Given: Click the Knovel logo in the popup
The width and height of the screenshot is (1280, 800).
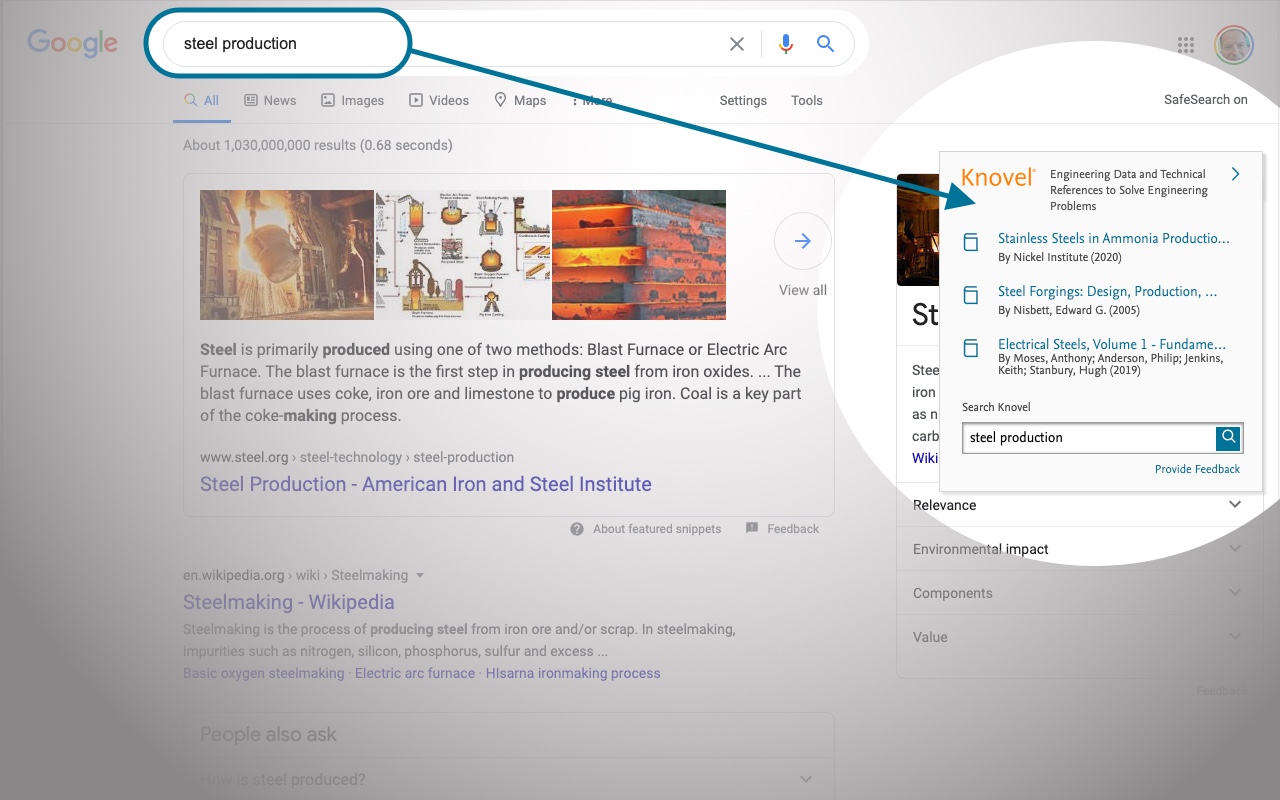Looking at the screenshot, I should (x=997, y=177).
